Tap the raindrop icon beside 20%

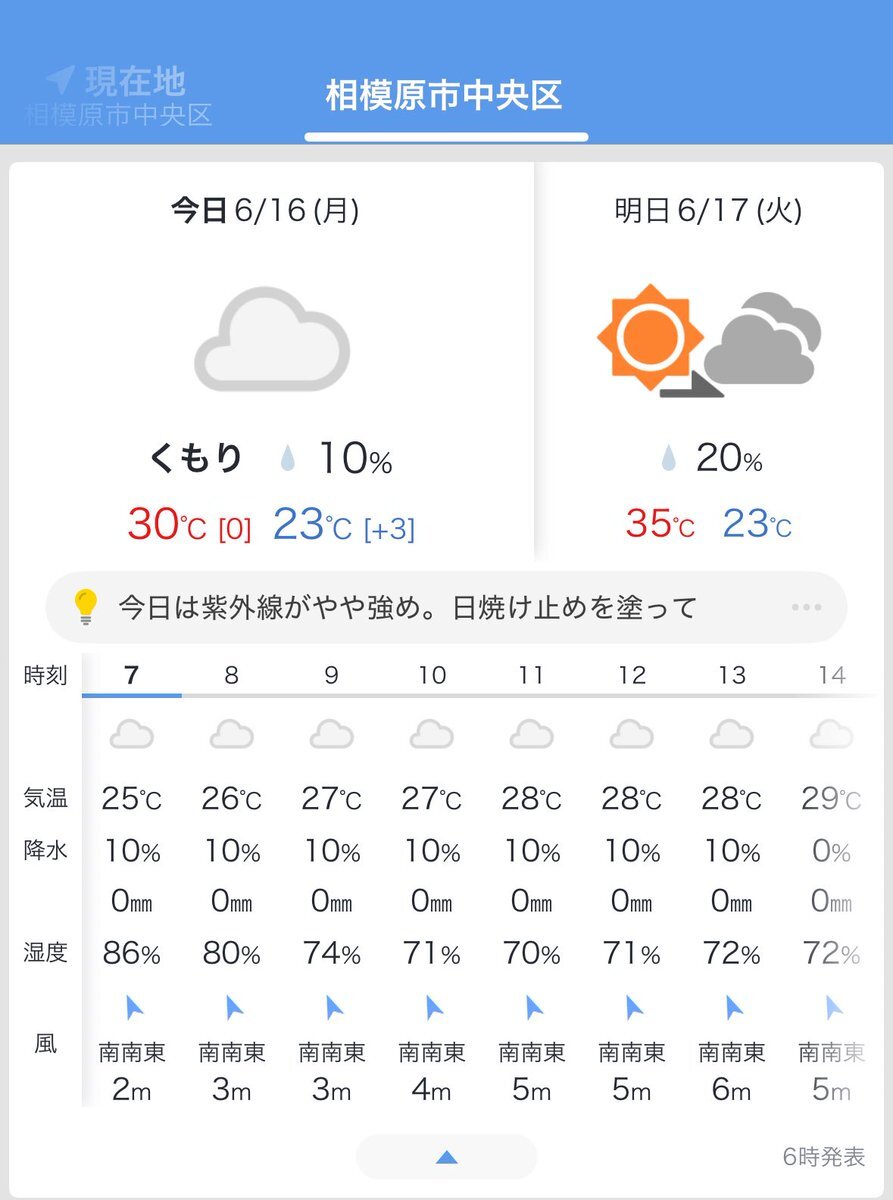click(668, 460)
